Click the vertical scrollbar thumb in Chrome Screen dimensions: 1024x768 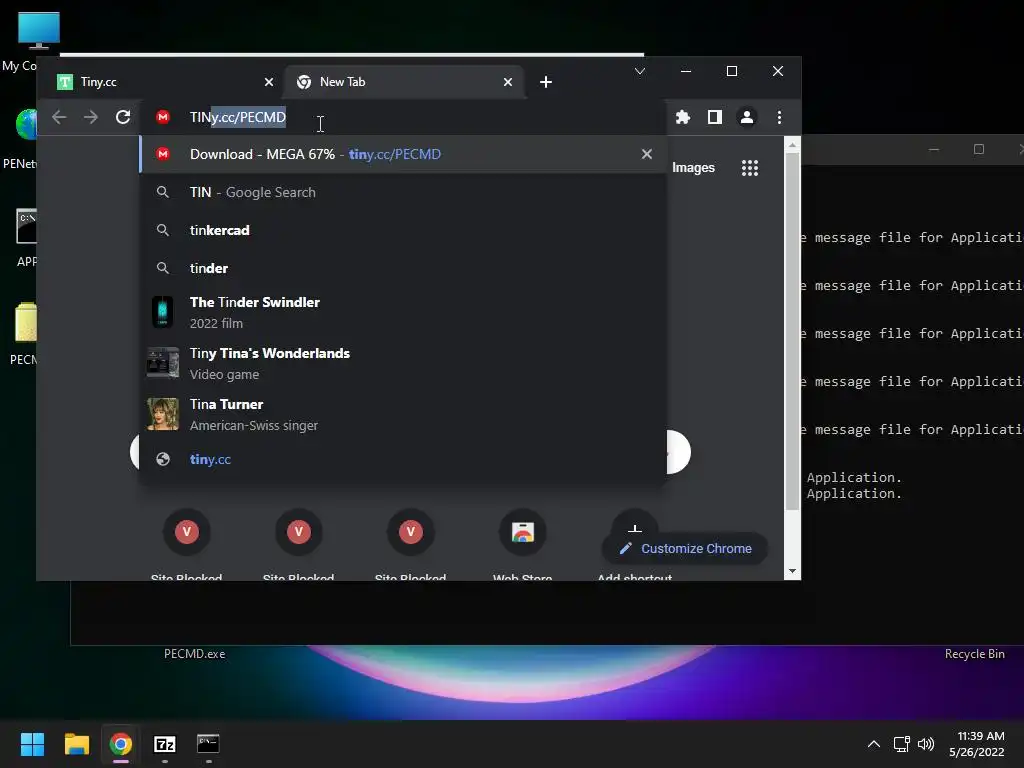point(792,332)
